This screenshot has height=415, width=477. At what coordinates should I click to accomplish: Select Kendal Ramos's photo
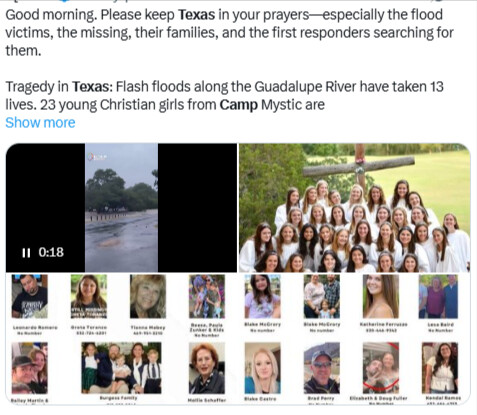pos(440,368)
